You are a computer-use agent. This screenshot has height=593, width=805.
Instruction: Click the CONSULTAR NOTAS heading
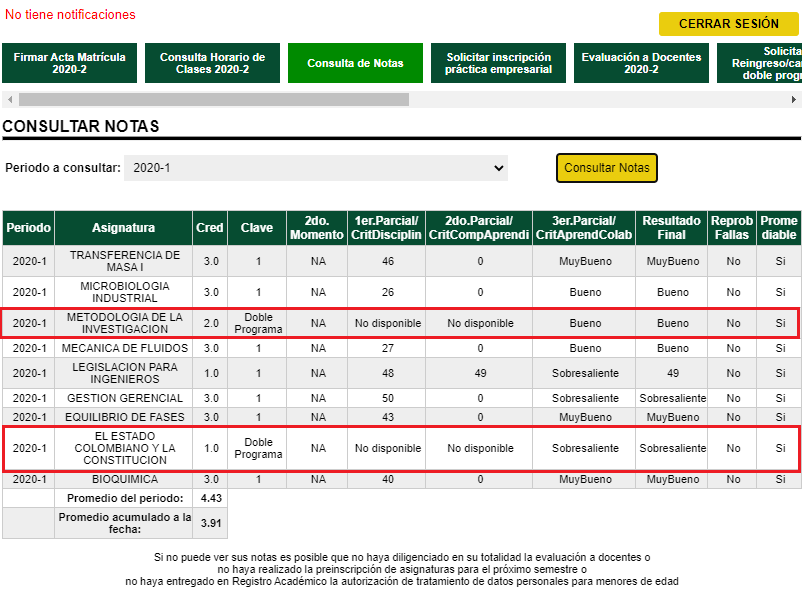point(81,126)
